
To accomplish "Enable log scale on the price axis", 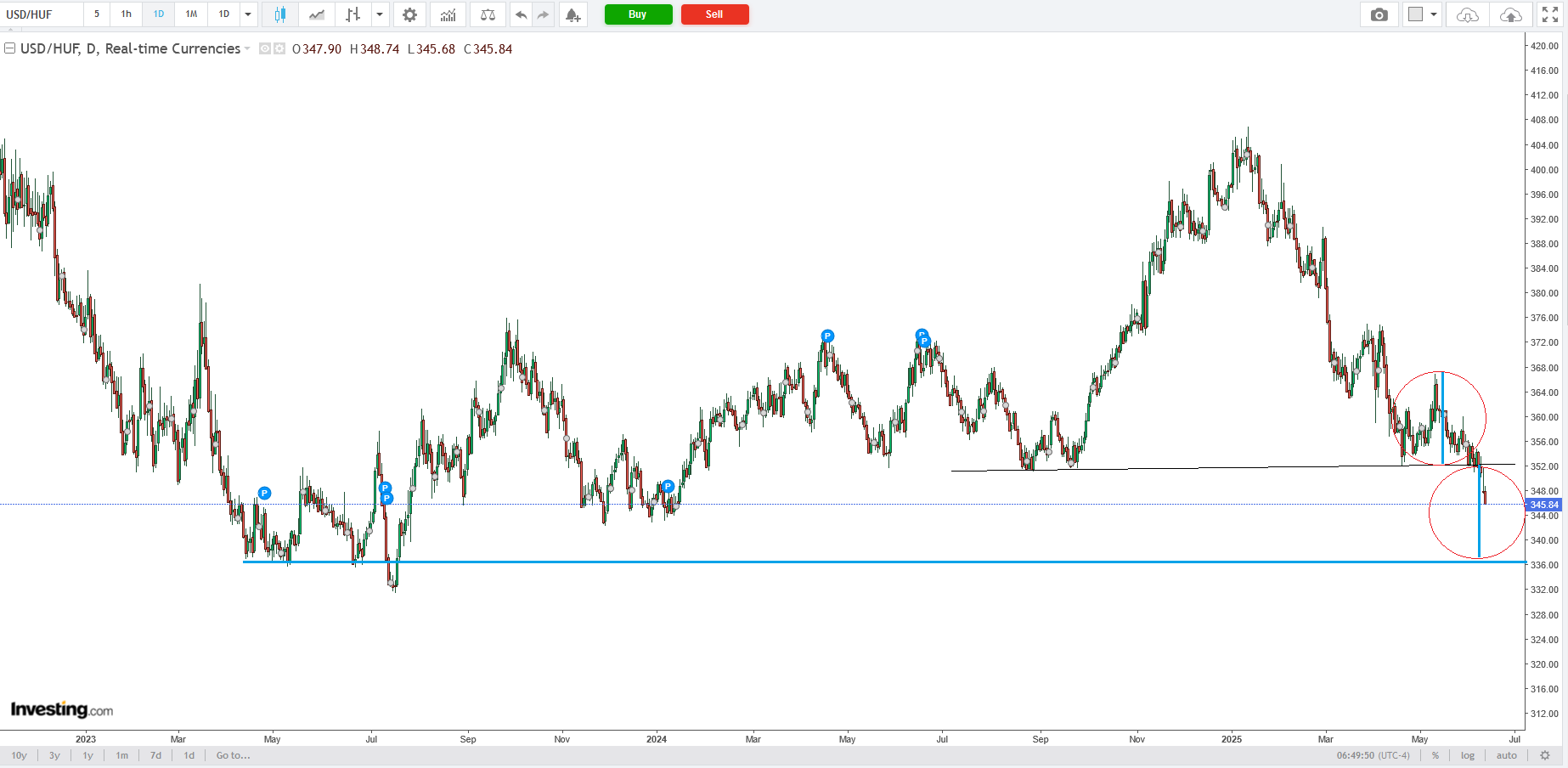I will (x=1468, y=755).
